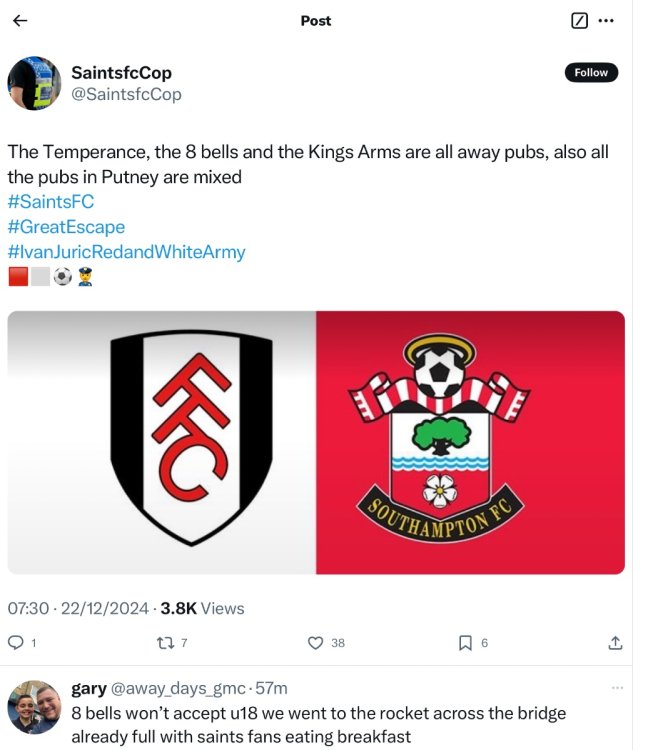Follow the SaintsfcCop account
This screenshot has width=653, height=750.
591,72
